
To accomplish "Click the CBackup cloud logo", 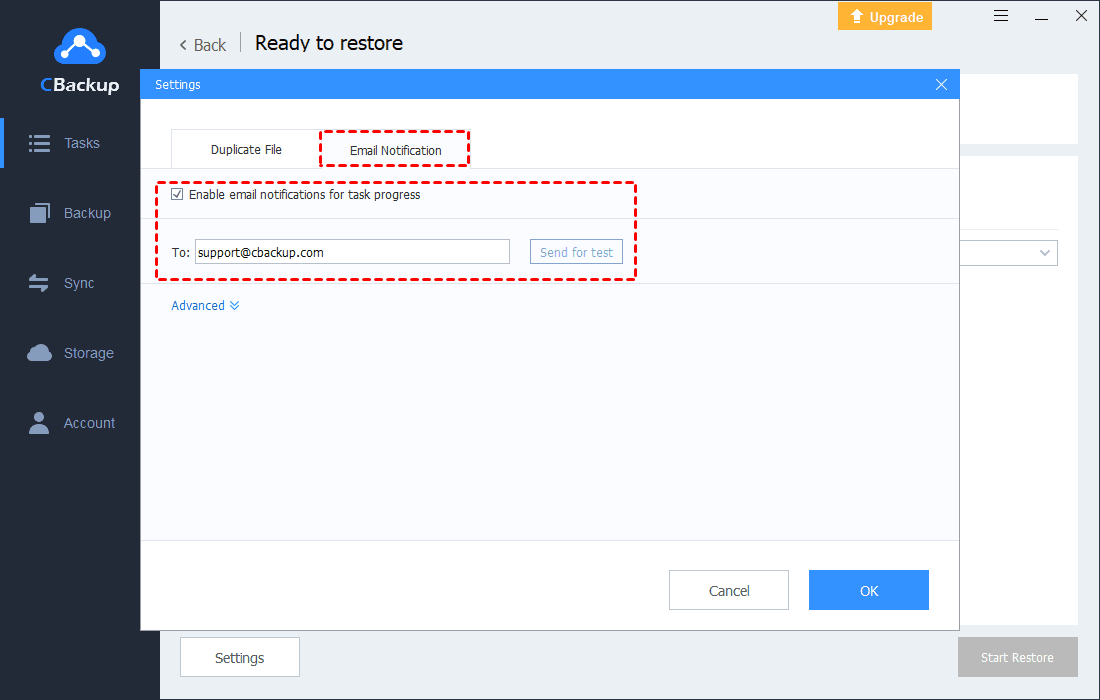I will [x=78, y=46].
